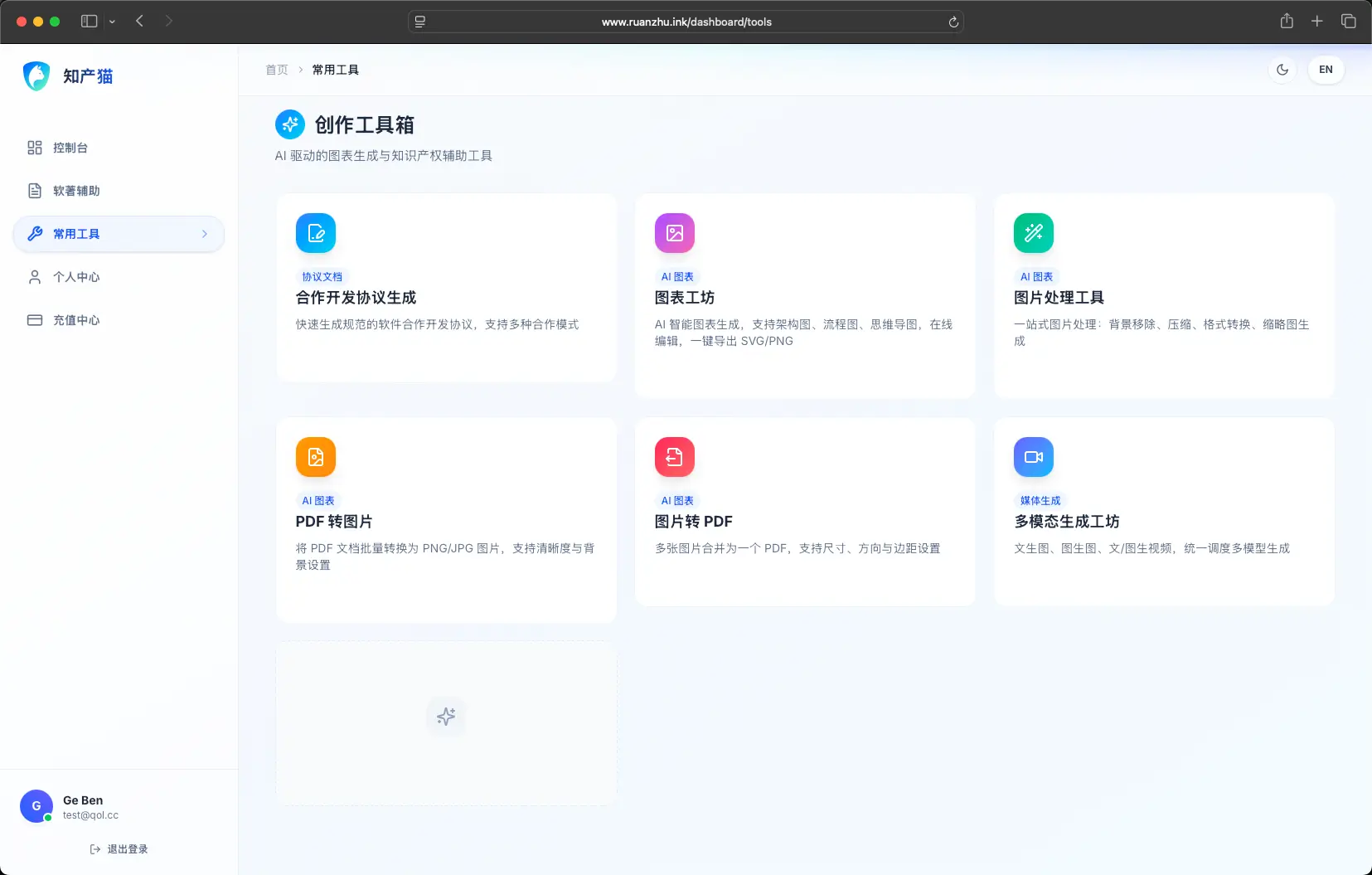Click the address bar showing www.ruanzhu.ink
The height and width of the screenshot is (875, 1372).
point(686,22)
